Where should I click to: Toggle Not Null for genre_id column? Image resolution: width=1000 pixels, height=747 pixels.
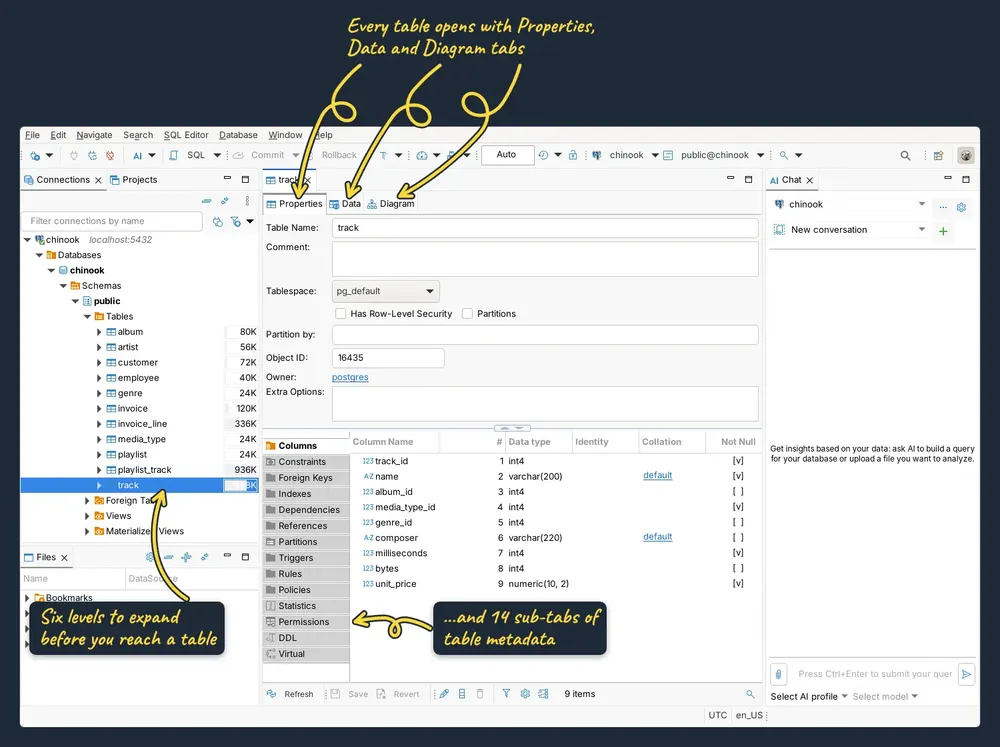coord(738,522)
